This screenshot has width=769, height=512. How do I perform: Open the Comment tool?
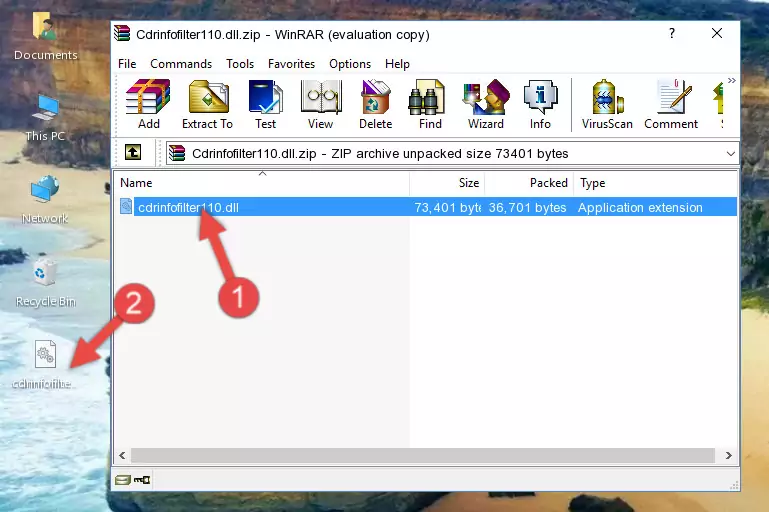671,104
